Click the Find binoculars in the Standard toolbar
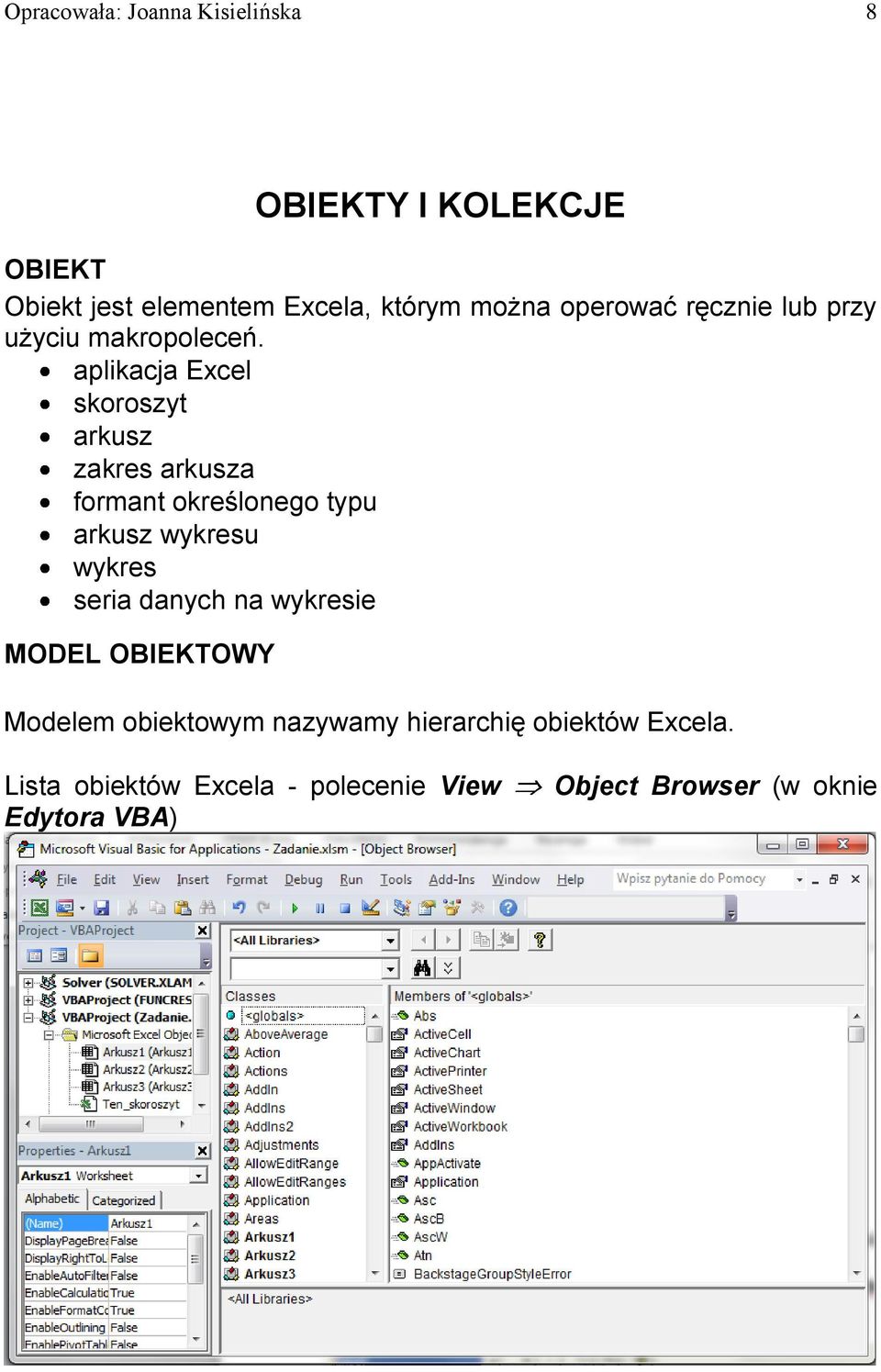Viewport: 881px width, 1372px height. click(x=207, y=908)
